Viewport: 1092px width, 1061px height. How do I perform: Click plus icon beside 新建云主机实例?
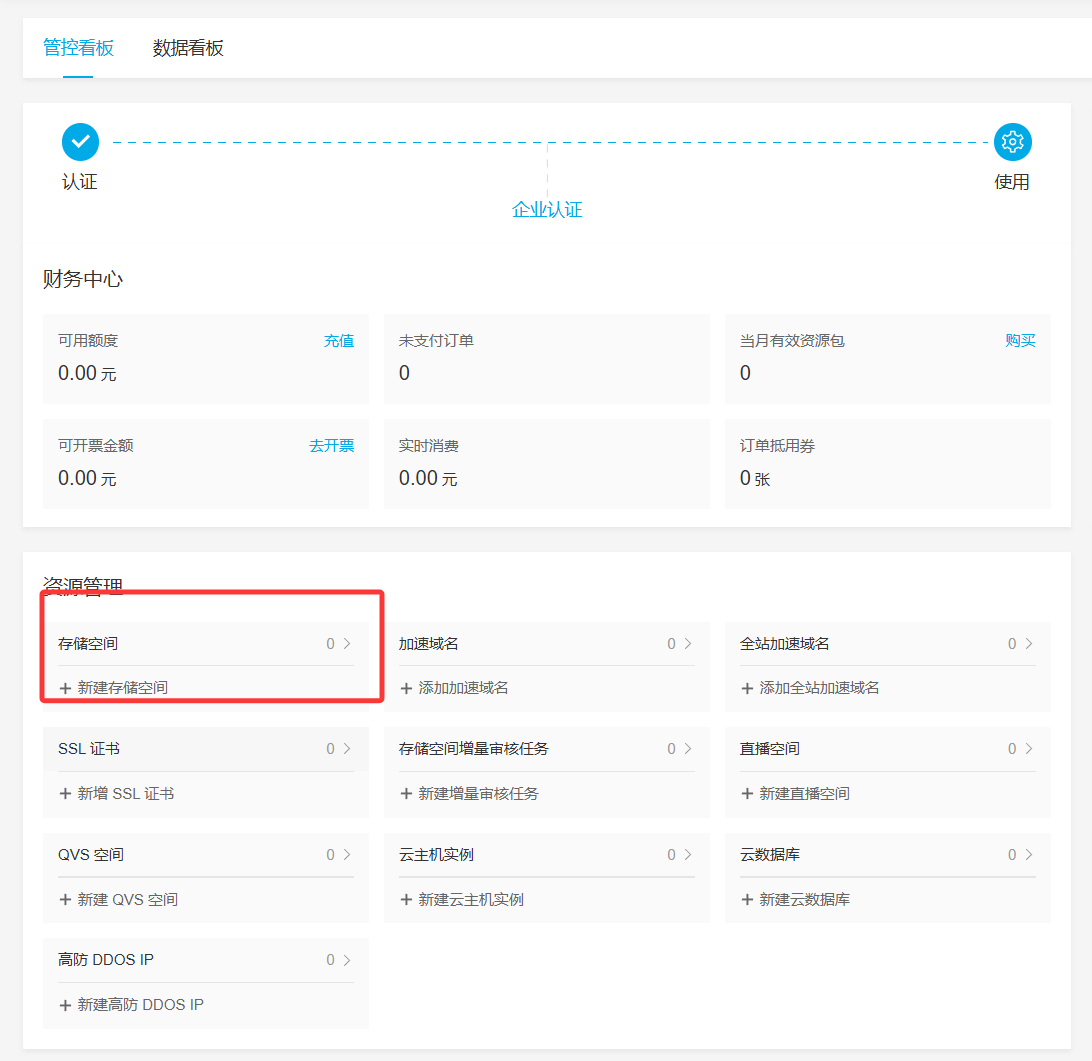click(406, 899)
